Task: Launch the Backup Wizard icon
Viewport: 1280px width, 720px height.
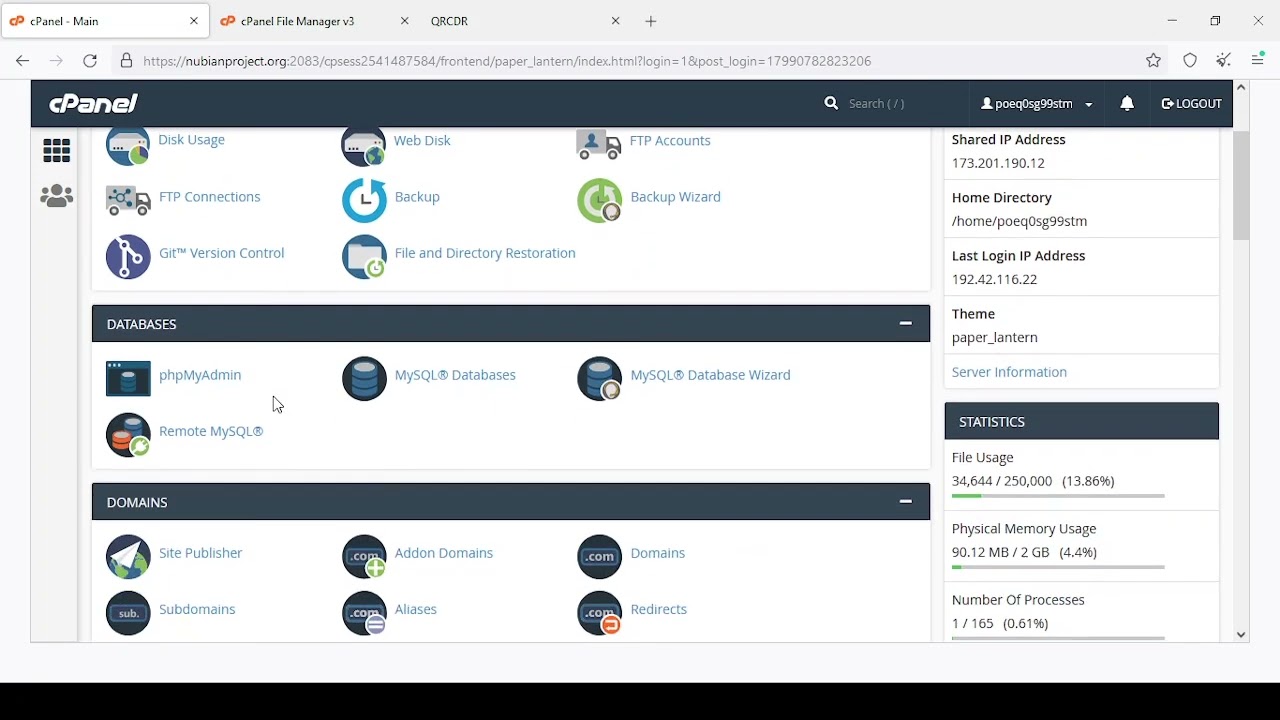Action: [x=599, y=200]
